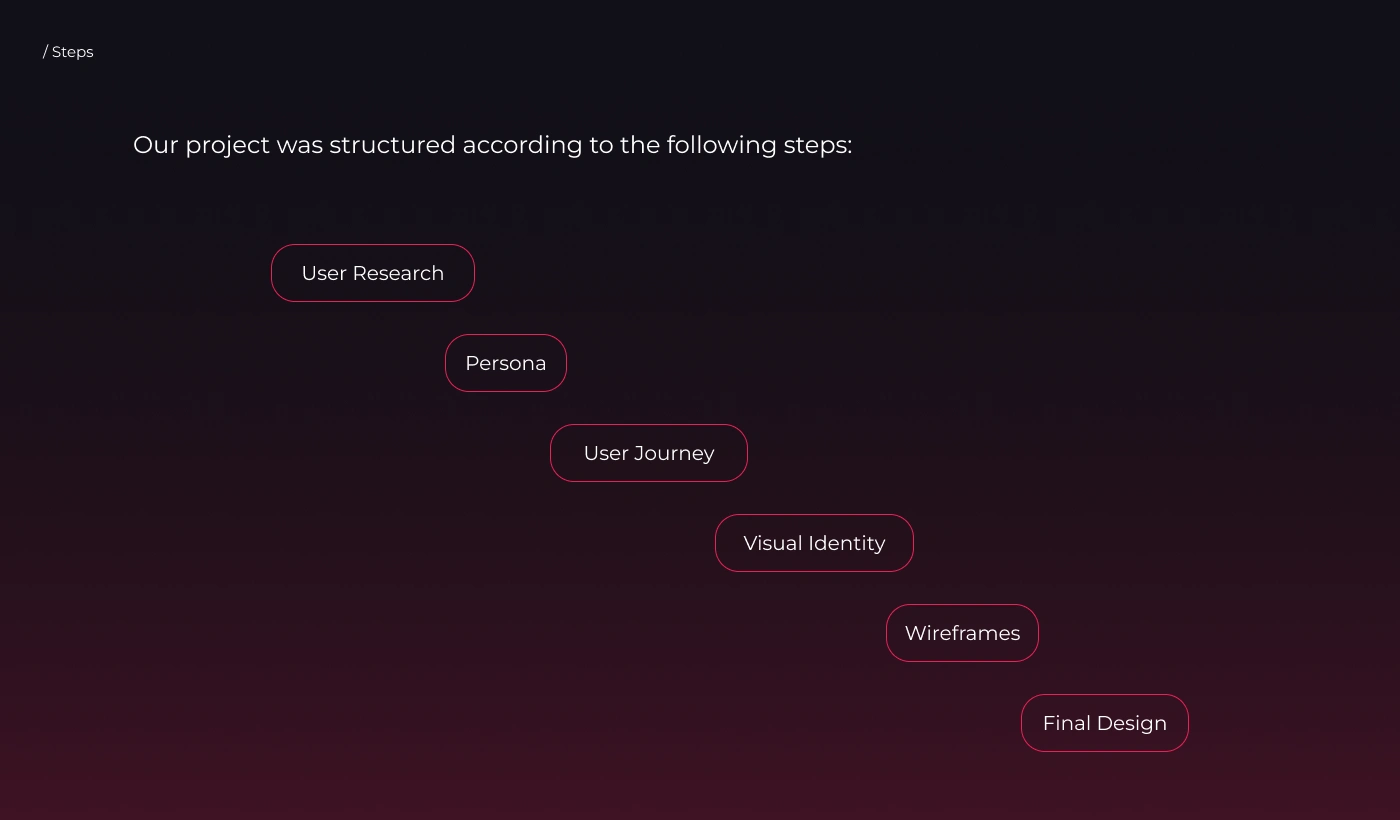Click the word 'Design' inside the last pill
1400x820 pixels.
pyautogui.click(x=1133, y=724)
